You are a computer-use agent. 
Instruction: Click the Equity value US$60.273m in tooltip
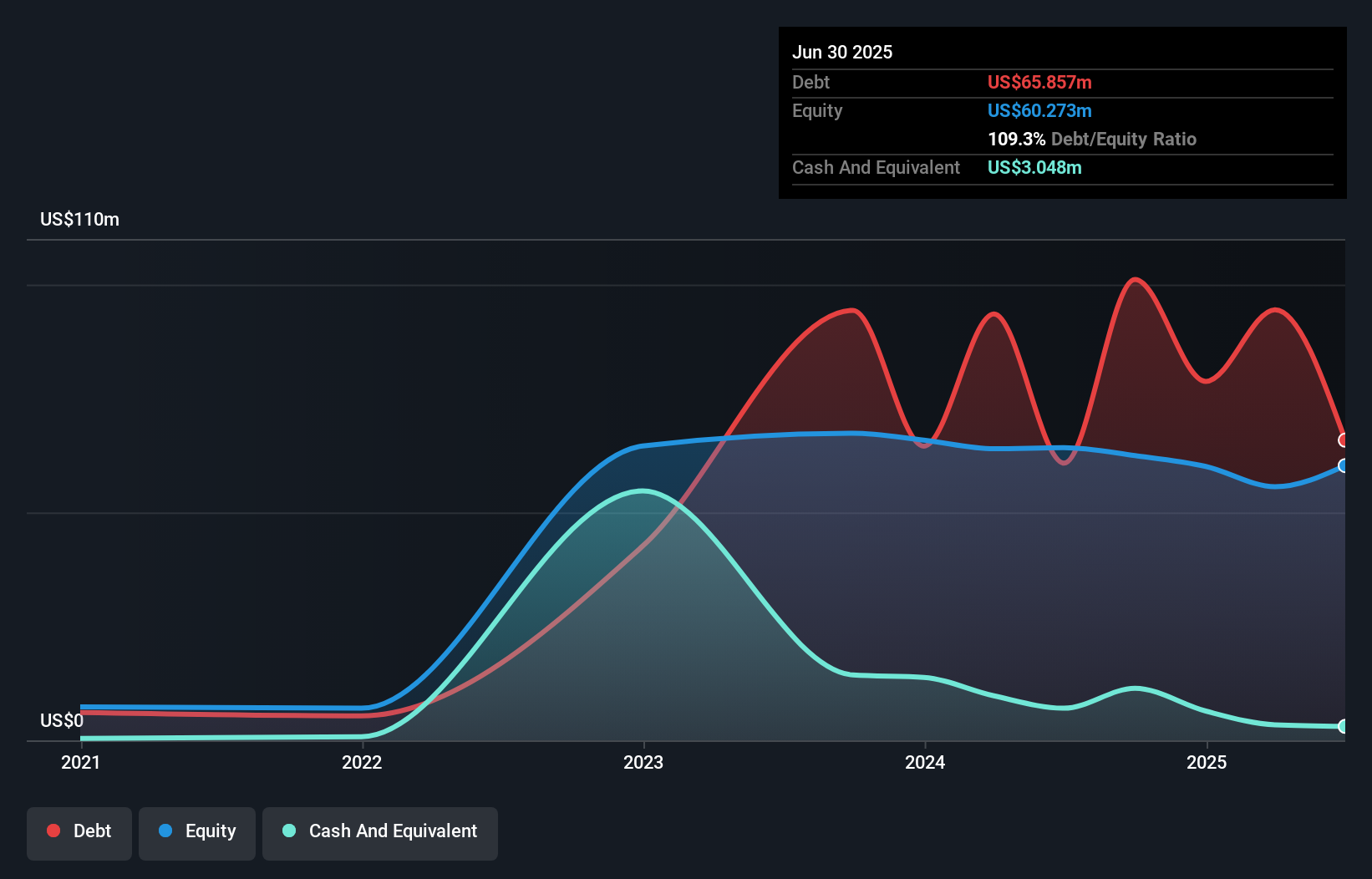click(x=1039, y=110)
